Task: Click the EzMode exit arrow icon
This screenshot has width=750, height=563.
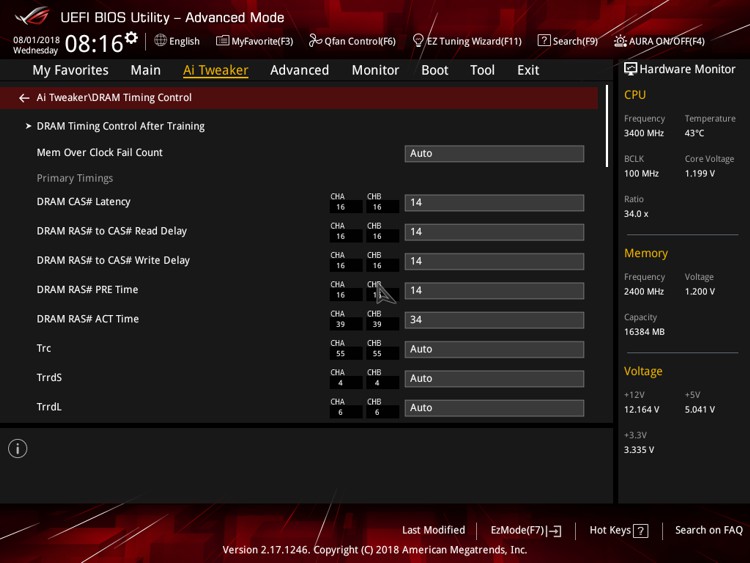Action: tap(554, 531)
